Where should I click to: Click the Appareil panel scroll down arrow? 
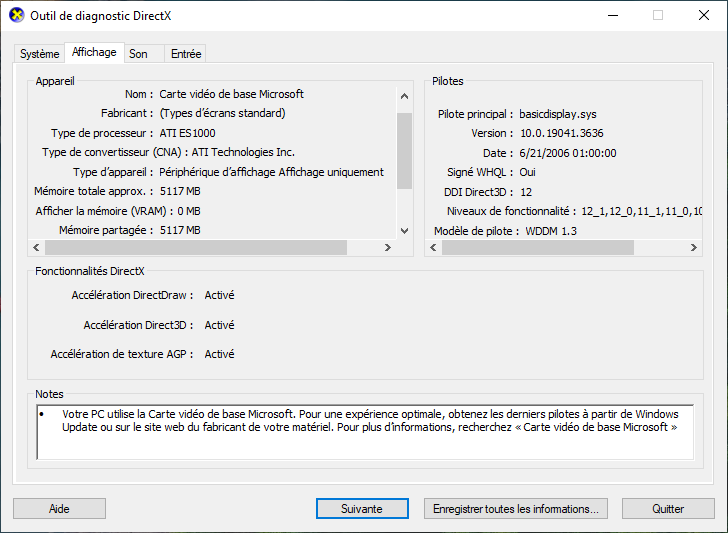(x=404, y=231)
